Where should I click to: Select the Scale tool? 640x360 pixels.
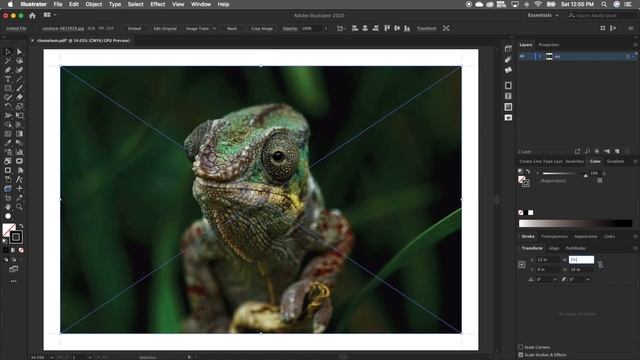click(x=19, y=106)
